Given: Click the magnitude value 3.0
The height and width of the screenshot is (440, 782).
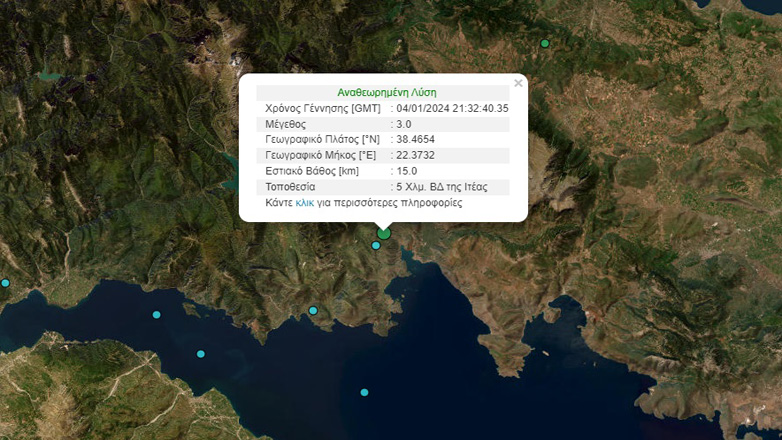Looking at the screenshot, I should tap(404, 124).
